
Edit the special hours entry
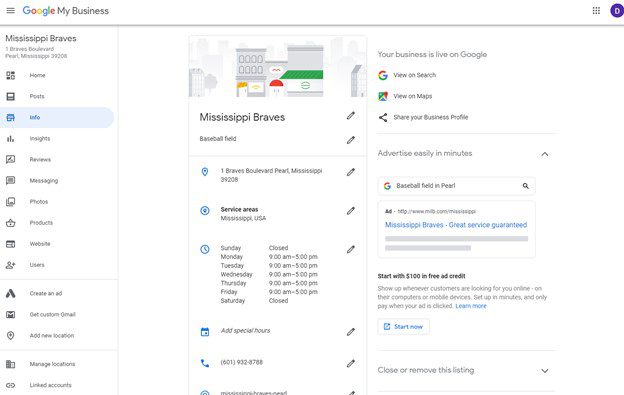[x=351, y=332]
